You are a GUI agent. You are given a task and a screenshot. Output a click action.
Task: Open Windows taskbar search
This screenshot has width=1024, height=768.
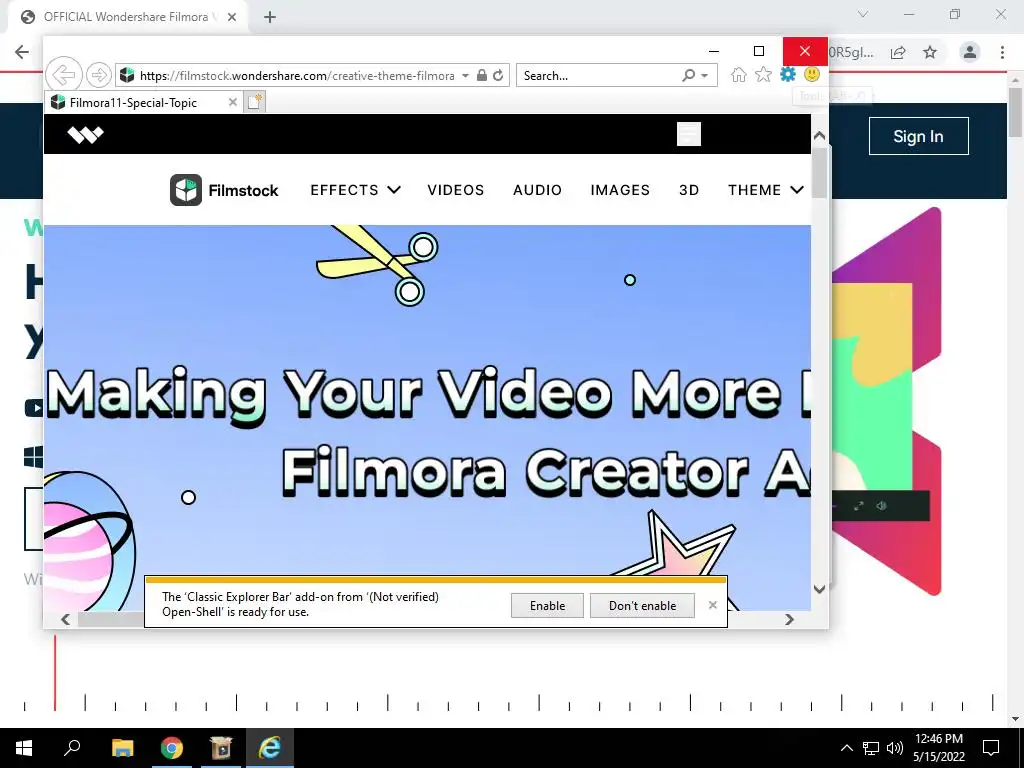[x=72, y=748]
